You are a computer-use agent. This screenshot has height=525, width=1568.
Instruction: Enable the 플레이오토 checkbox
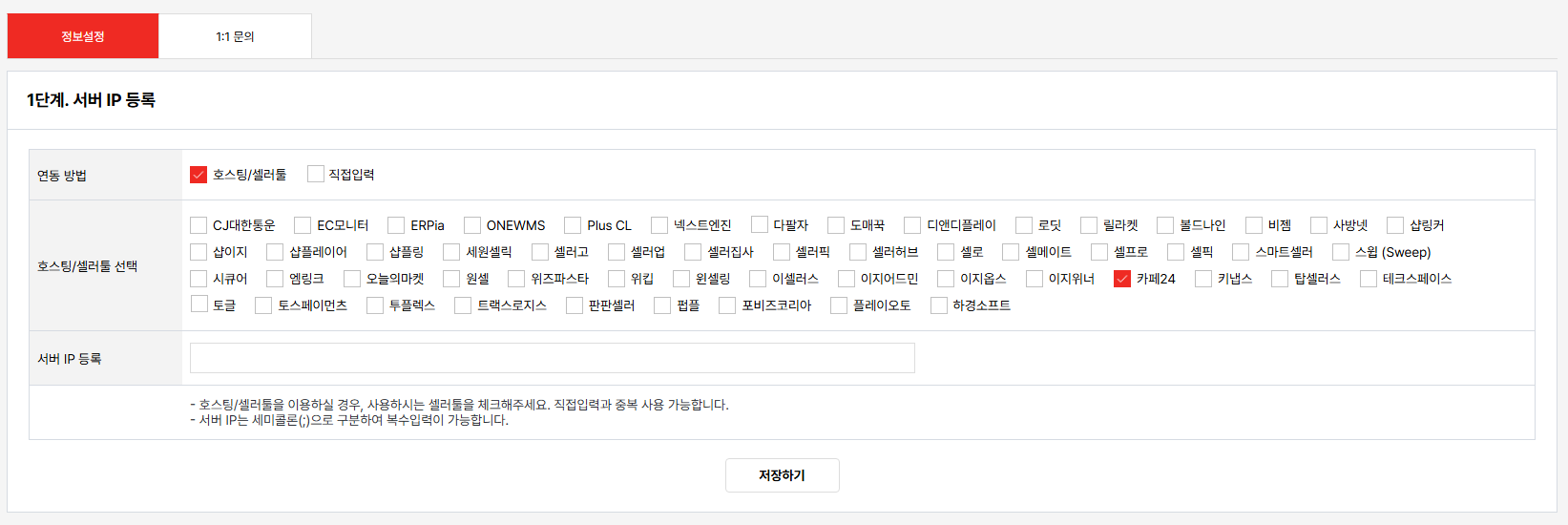click(839, 305)
